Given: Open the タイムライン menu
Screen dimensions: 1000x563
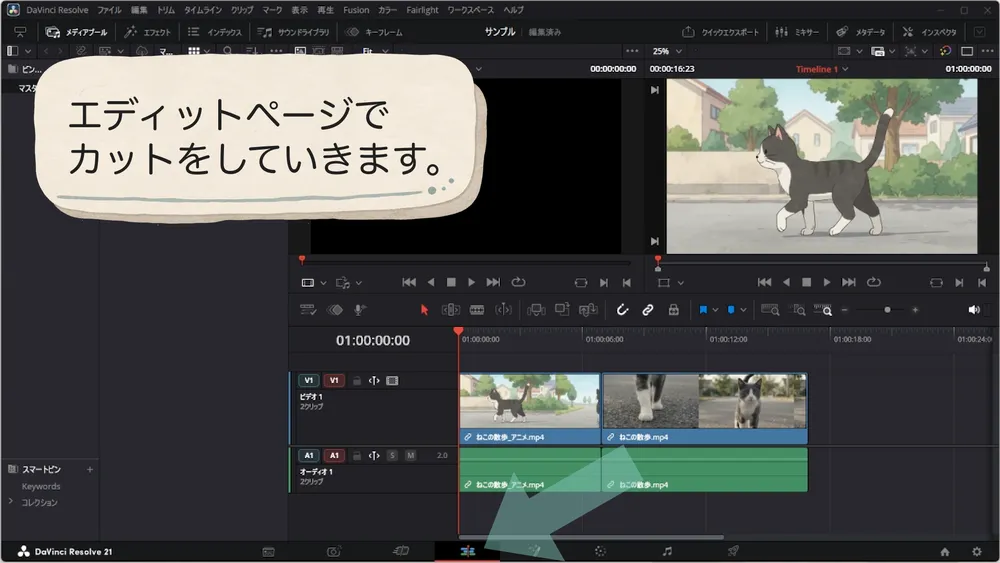Looking at the screenshot, I should pos(203,10).
